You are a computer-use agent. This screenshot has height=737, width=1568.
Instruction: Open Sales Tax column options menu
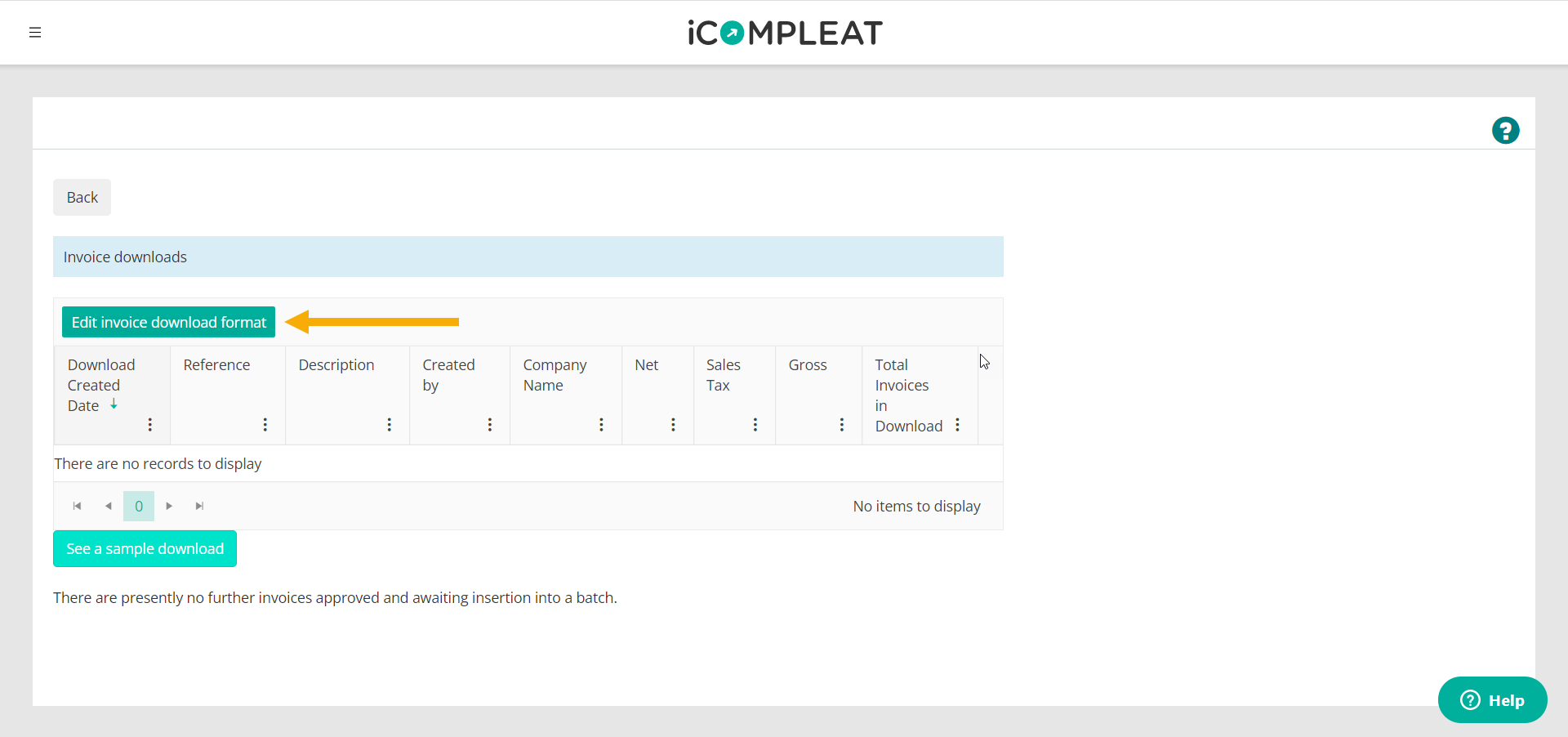755,425
